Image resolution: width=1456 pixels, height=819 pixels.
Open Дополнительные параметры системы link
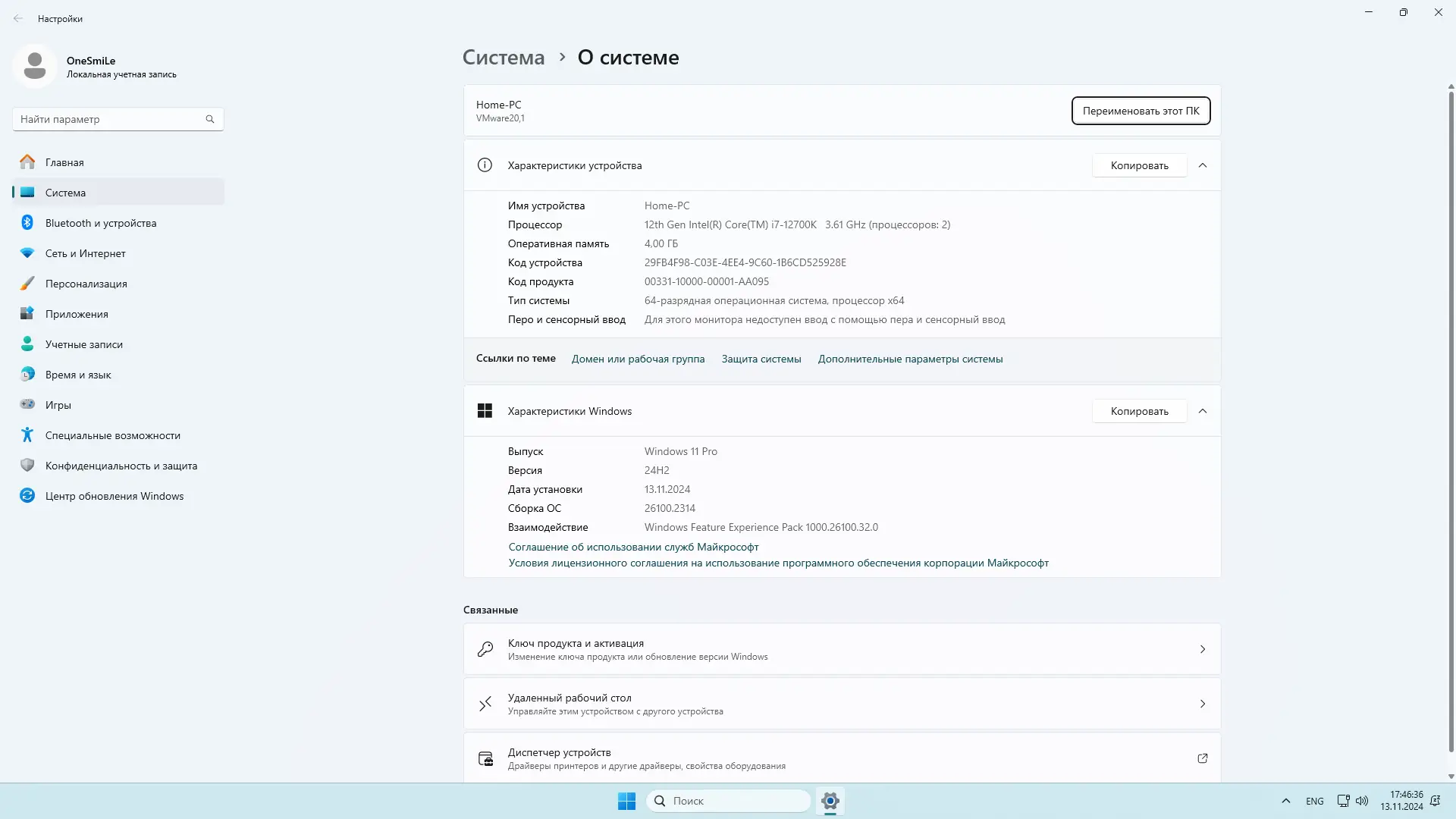910,359
